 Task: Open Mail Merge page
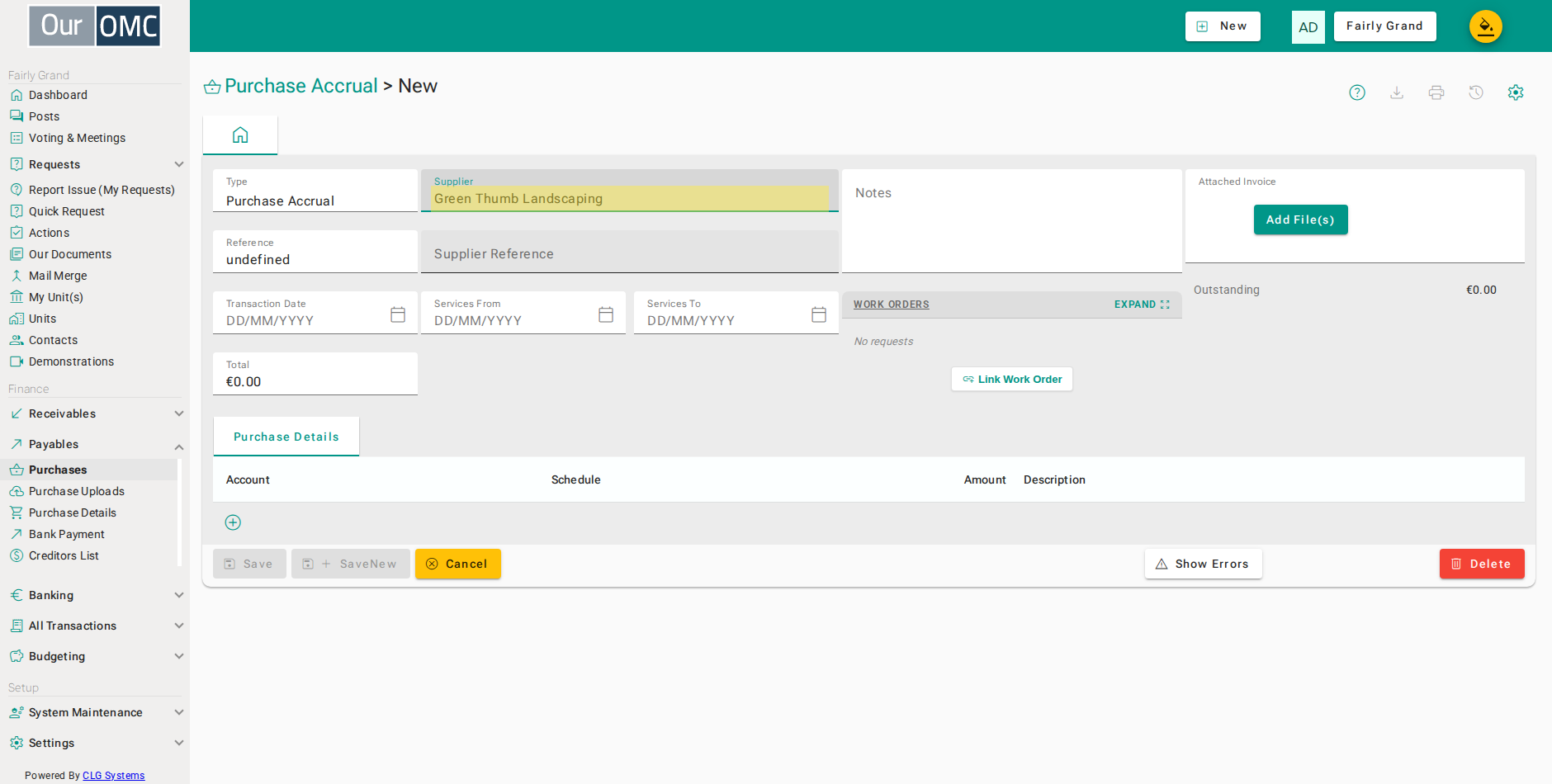(58, 276)
